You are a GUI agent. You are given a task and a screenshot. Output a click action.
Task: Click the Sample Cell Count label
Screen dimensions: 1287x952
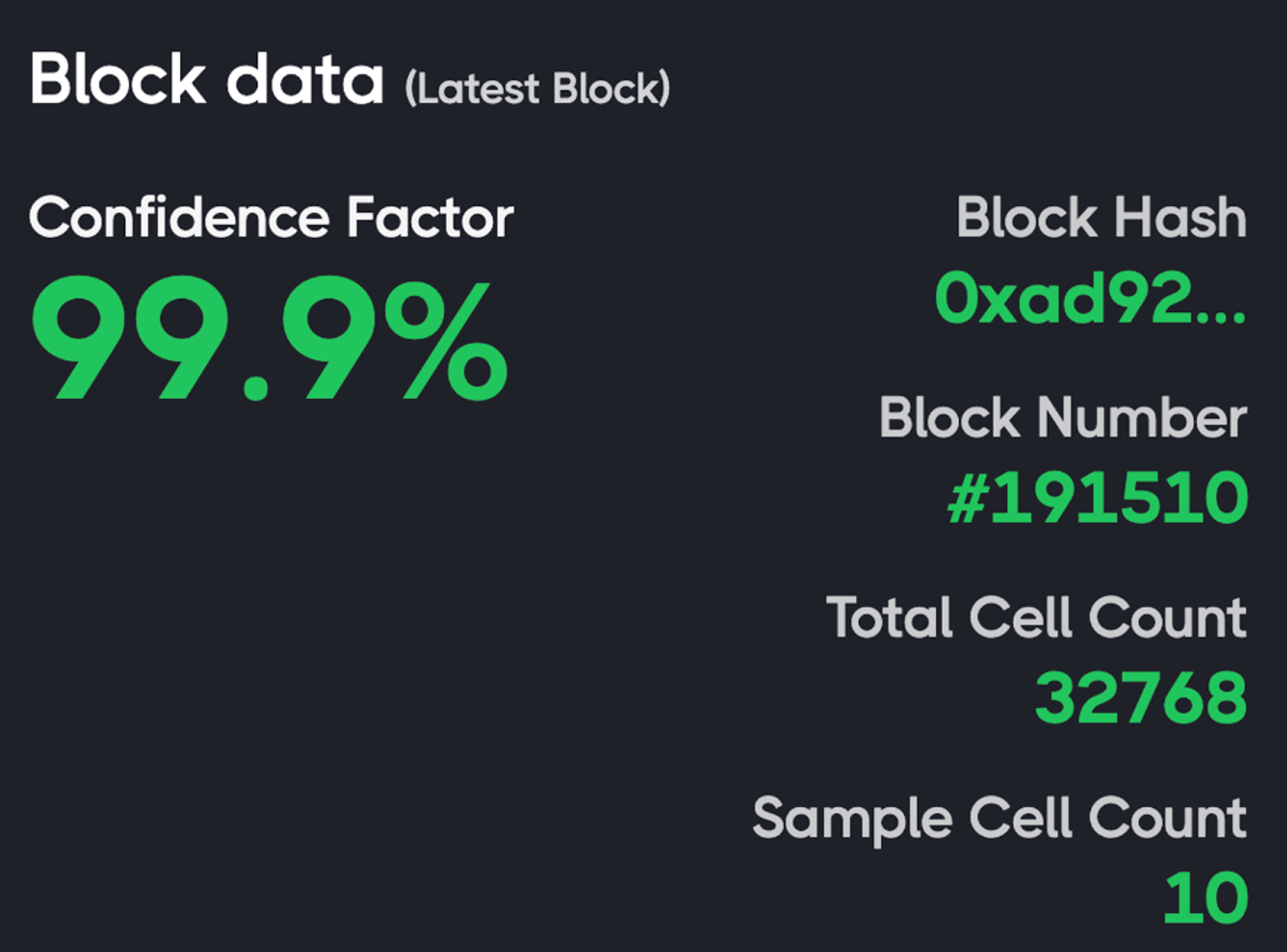click(x=999, y=819)
